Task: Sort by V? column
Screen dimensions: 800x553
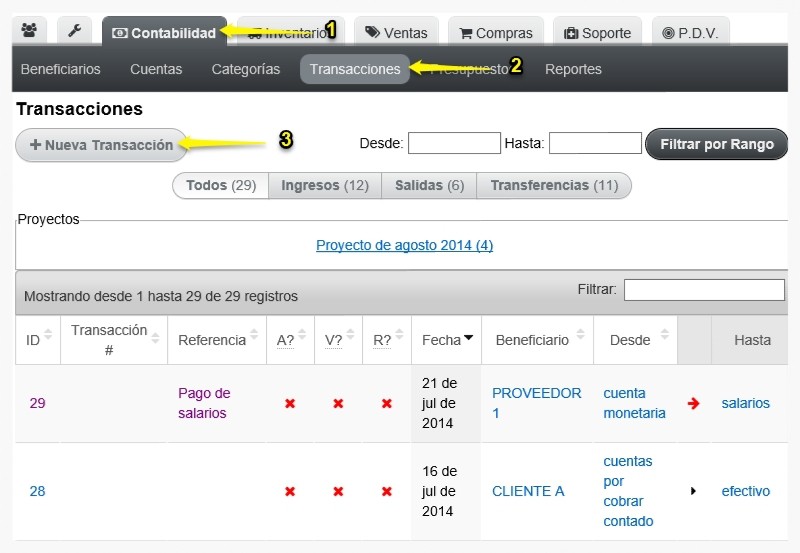Action: (339, 340)
